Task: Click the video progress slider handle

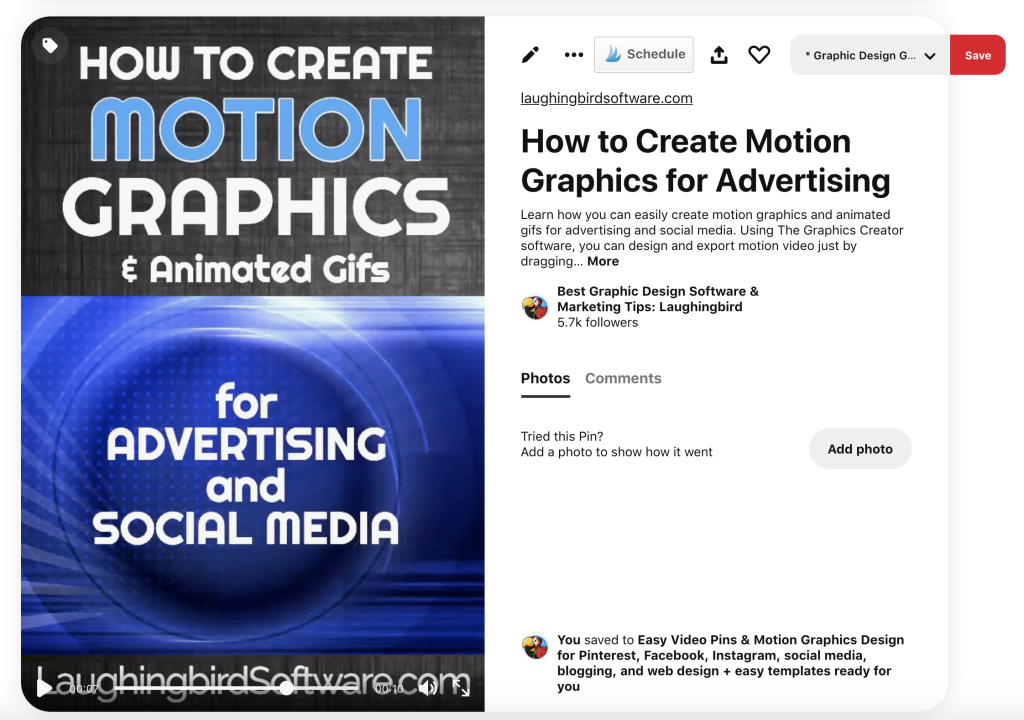Action: click(x=287, y=688)
